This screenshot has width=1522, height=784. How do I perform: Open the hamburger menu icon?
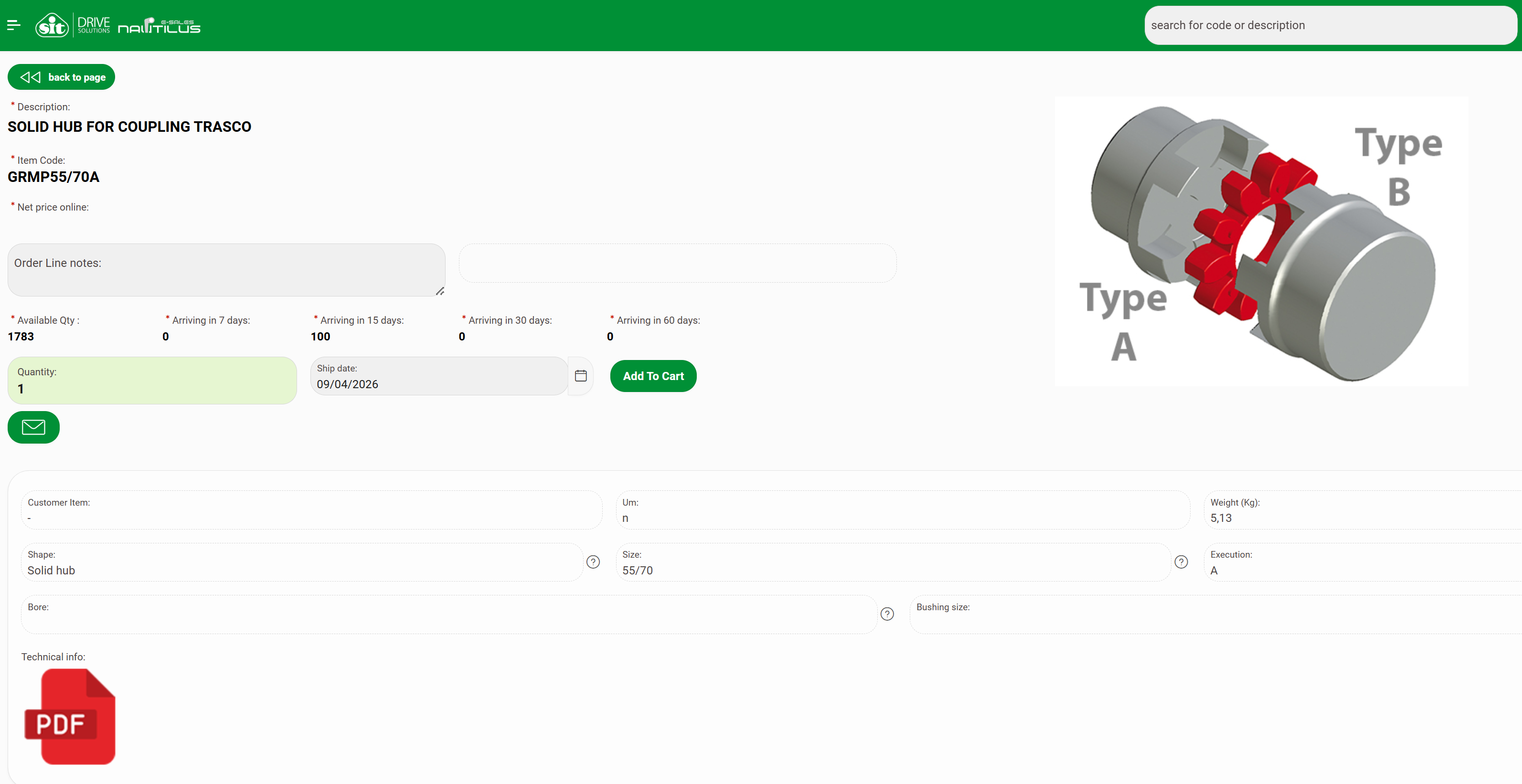(13, 25)
